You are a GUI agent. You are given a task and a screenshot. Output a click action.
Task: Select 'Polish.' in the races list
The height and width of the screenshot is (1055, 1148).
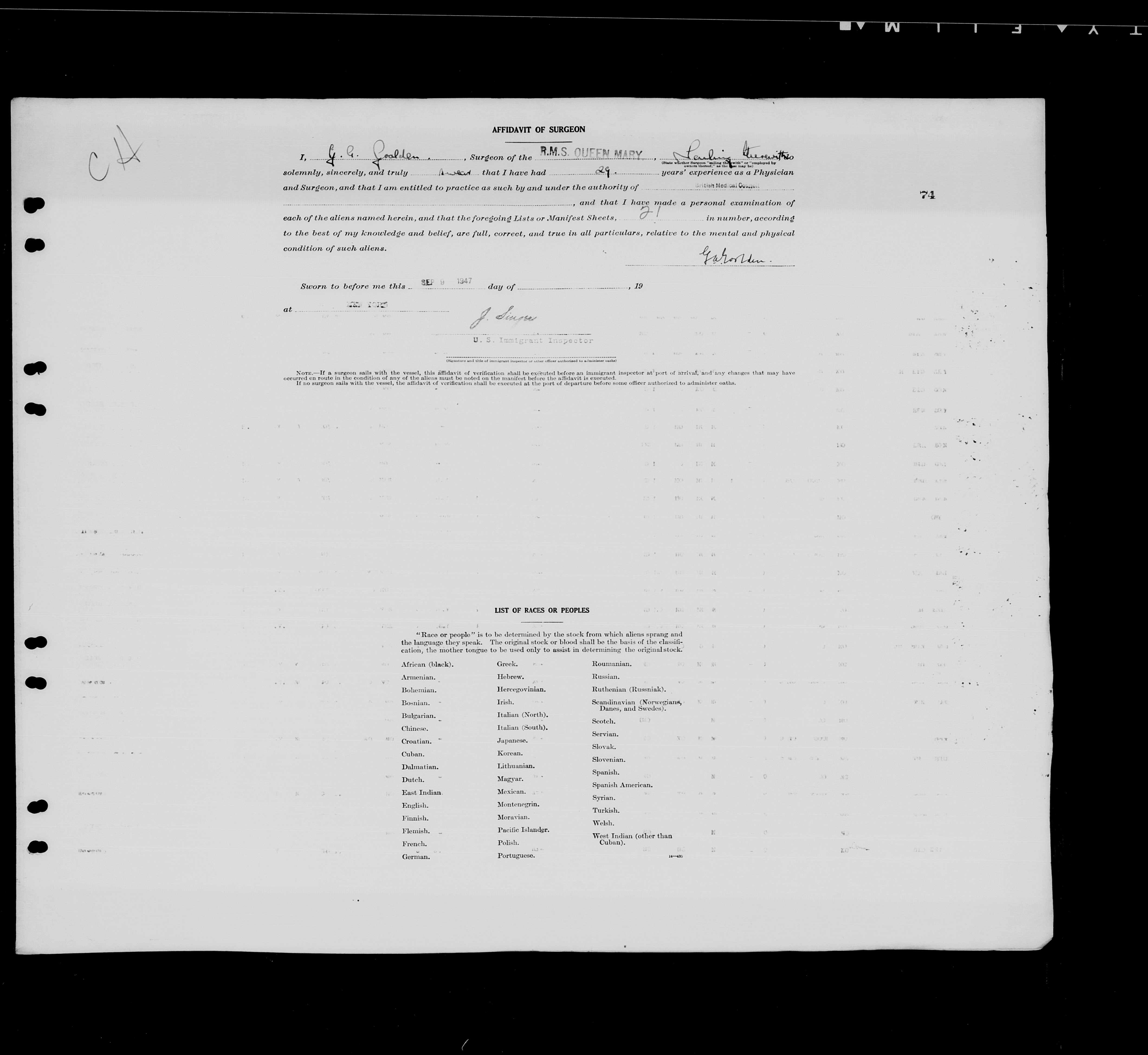(x=508, y=843)
